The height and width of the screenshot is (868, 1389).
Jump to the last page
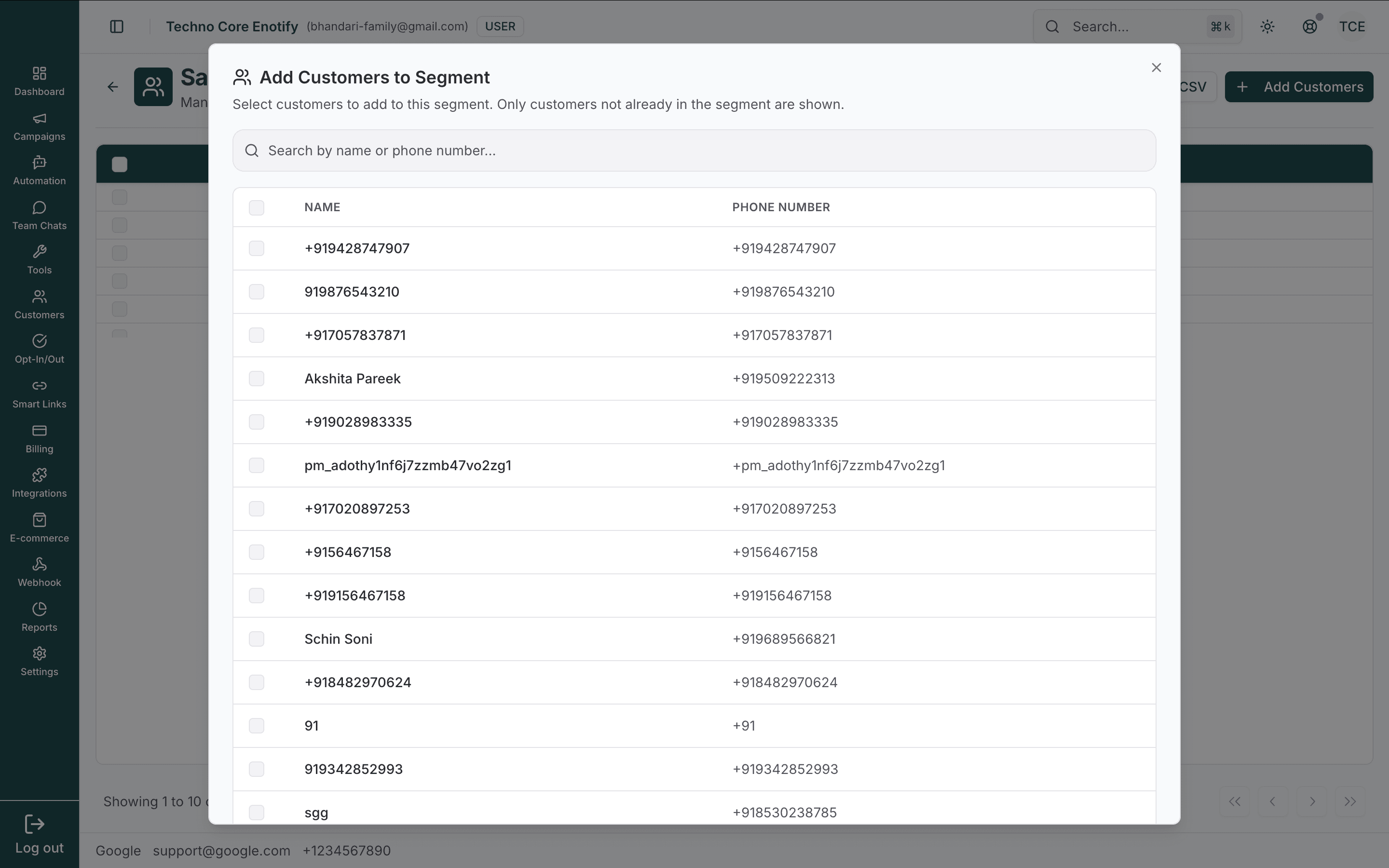point(1349,801)
